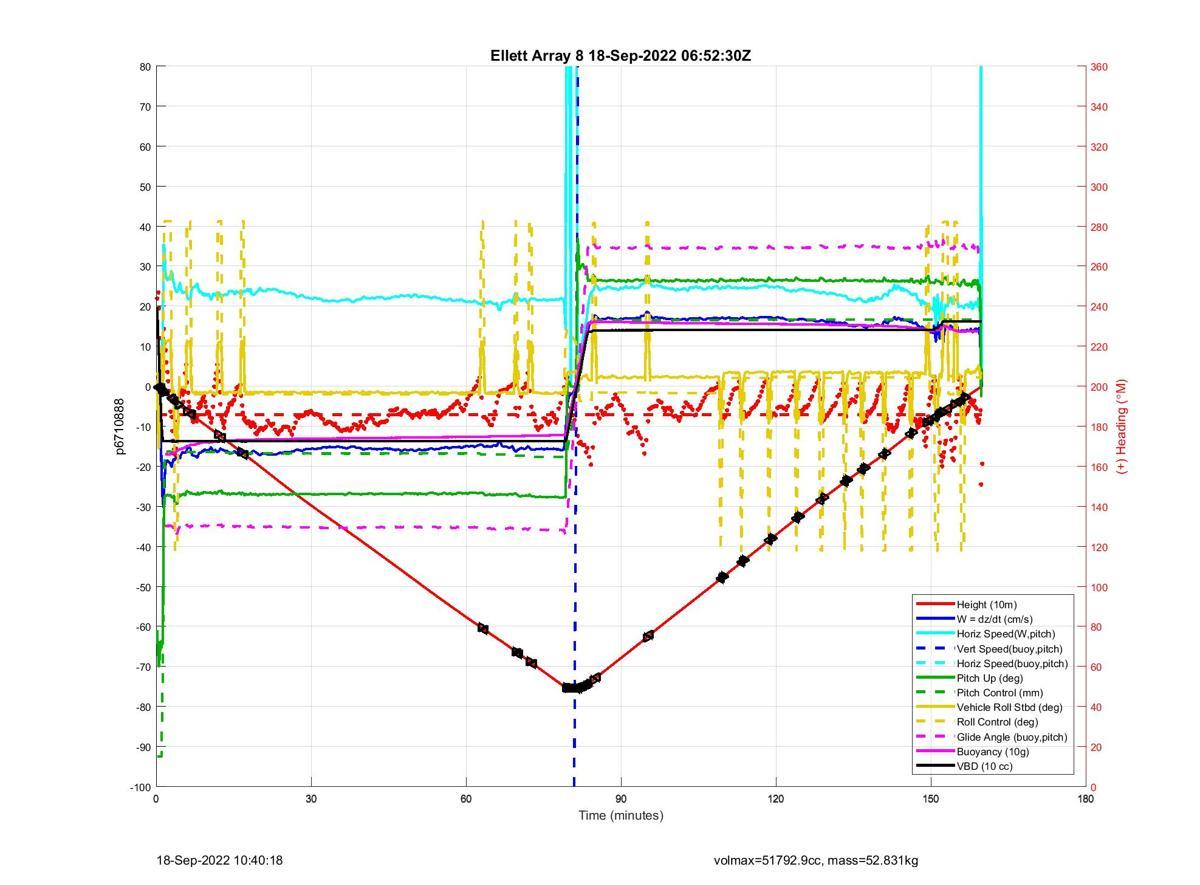Click the left axis tick label -100

coord(139,787)
